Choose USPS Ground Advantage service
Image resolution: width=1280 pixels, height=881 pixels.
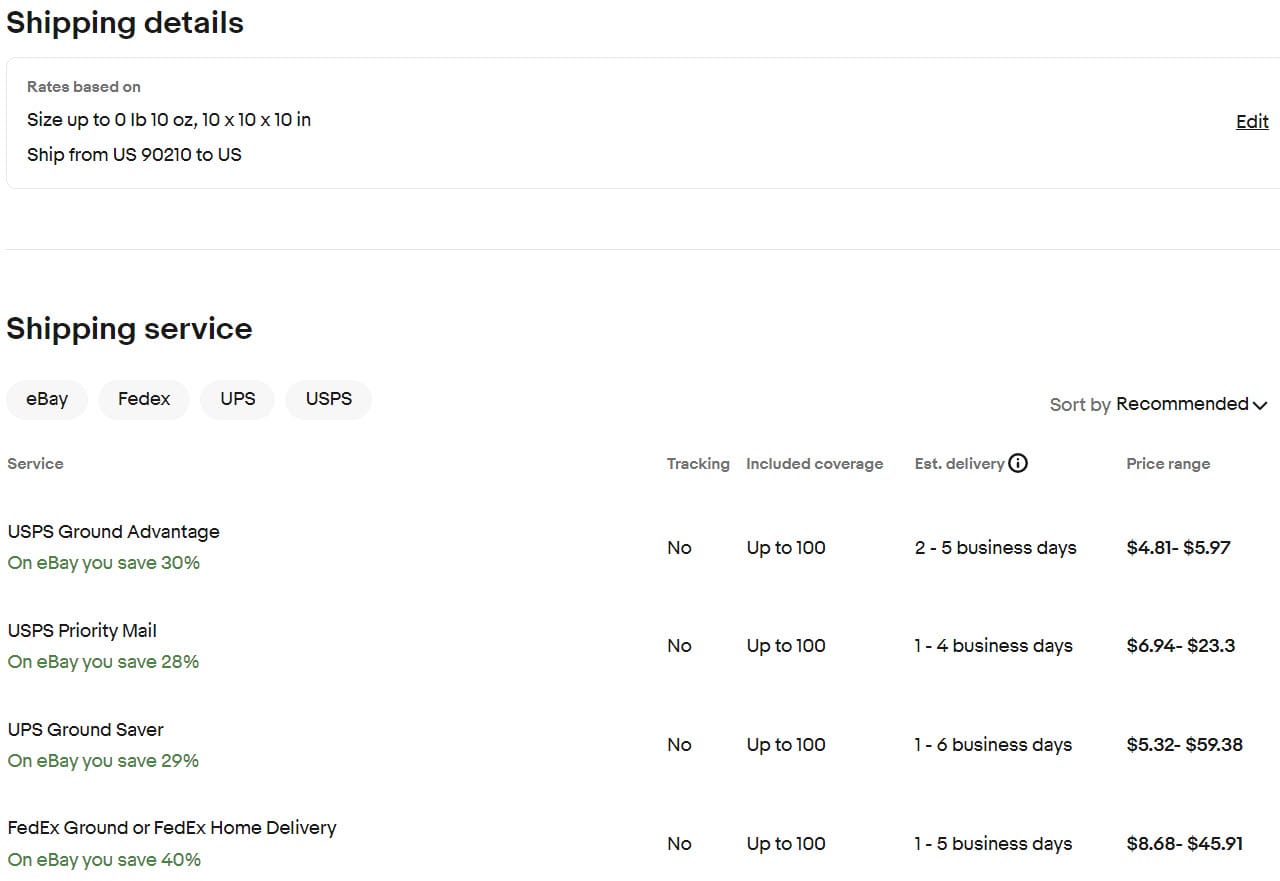tap(113, 532)
